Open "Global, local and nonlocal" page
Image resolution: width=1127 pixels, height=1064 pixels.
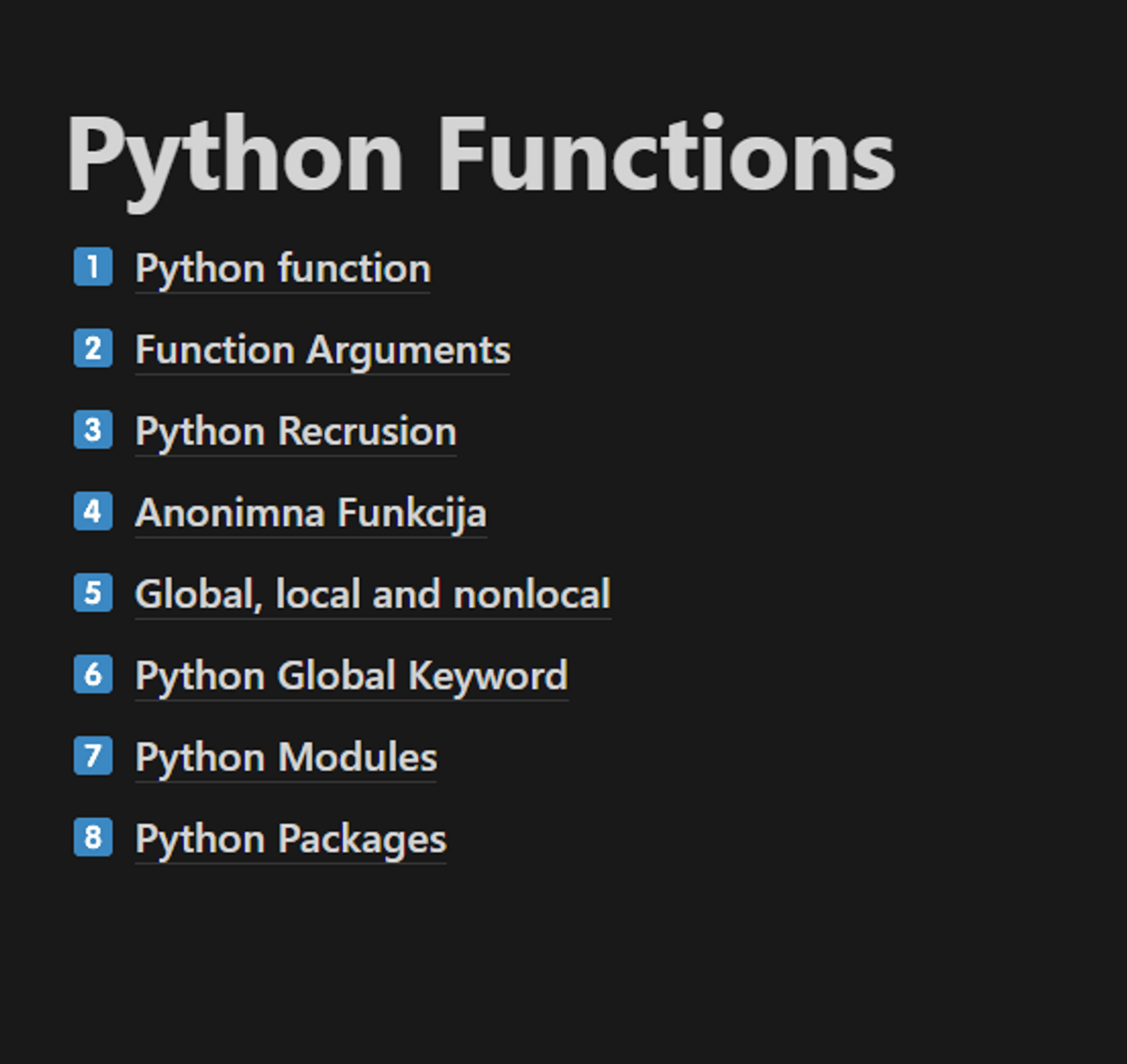point(372,594)
